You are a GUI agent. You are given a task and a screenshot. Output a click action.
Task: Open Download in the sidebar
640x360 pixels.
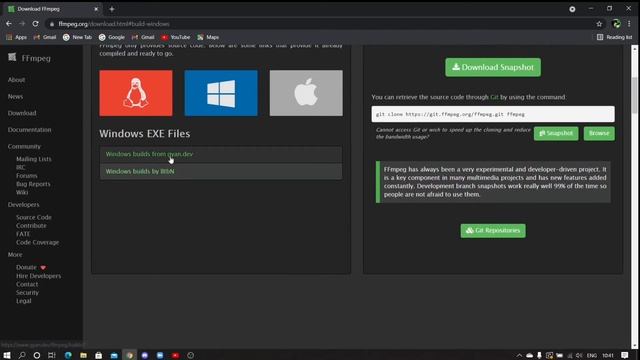(22, 113)
